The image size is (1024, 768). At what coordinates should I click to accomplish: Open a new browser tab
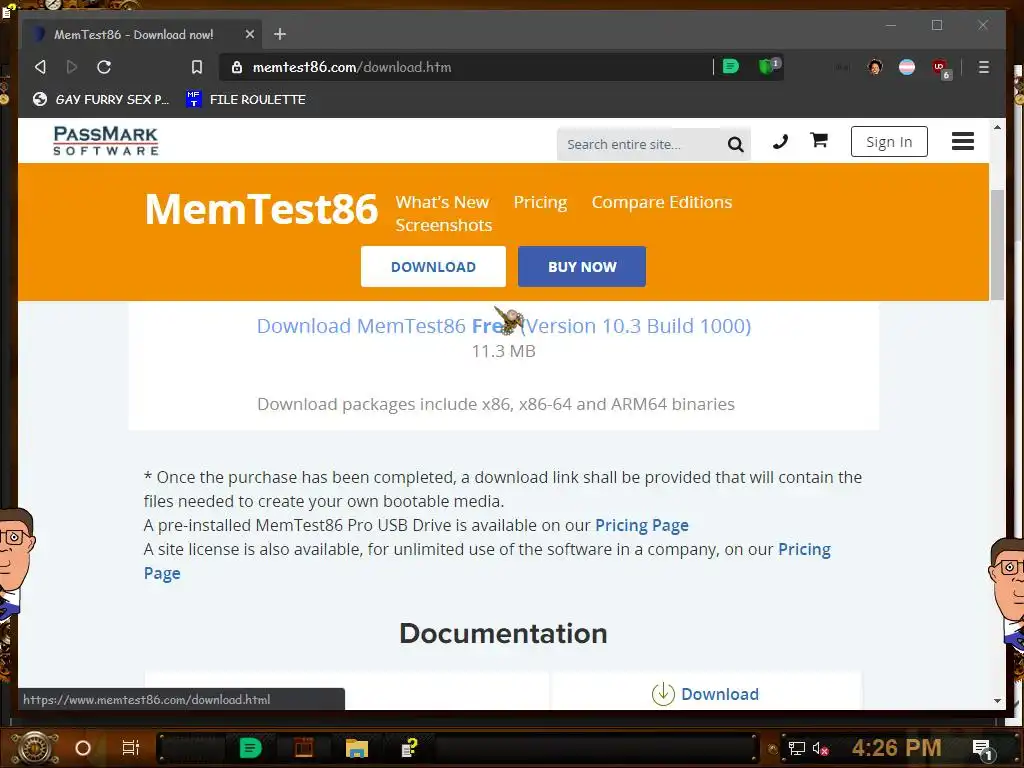[280, 34]
